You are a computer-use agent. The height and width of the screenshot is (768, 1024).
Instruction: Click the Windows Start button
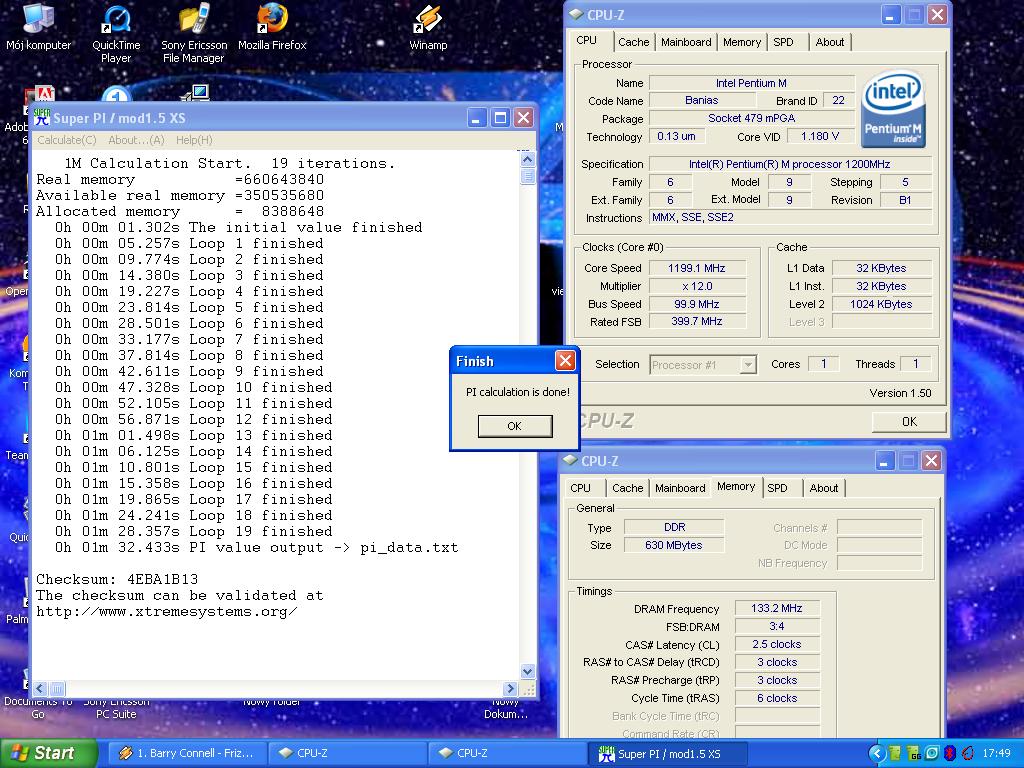(48, 753)
